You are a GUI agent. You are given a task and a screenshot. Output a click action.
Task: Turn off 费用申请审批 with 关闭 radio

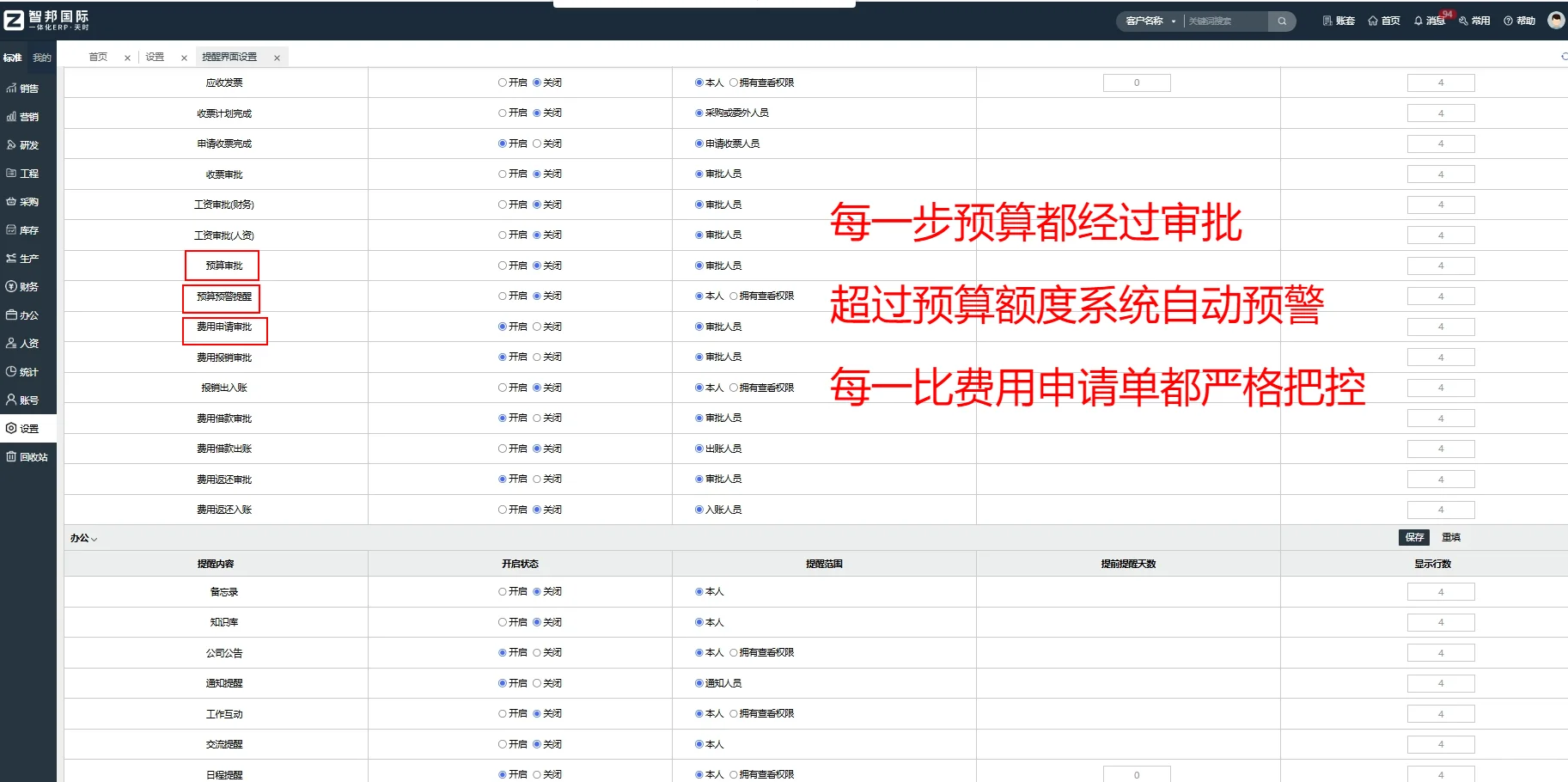pyautogui.click(x=537, y=327)
